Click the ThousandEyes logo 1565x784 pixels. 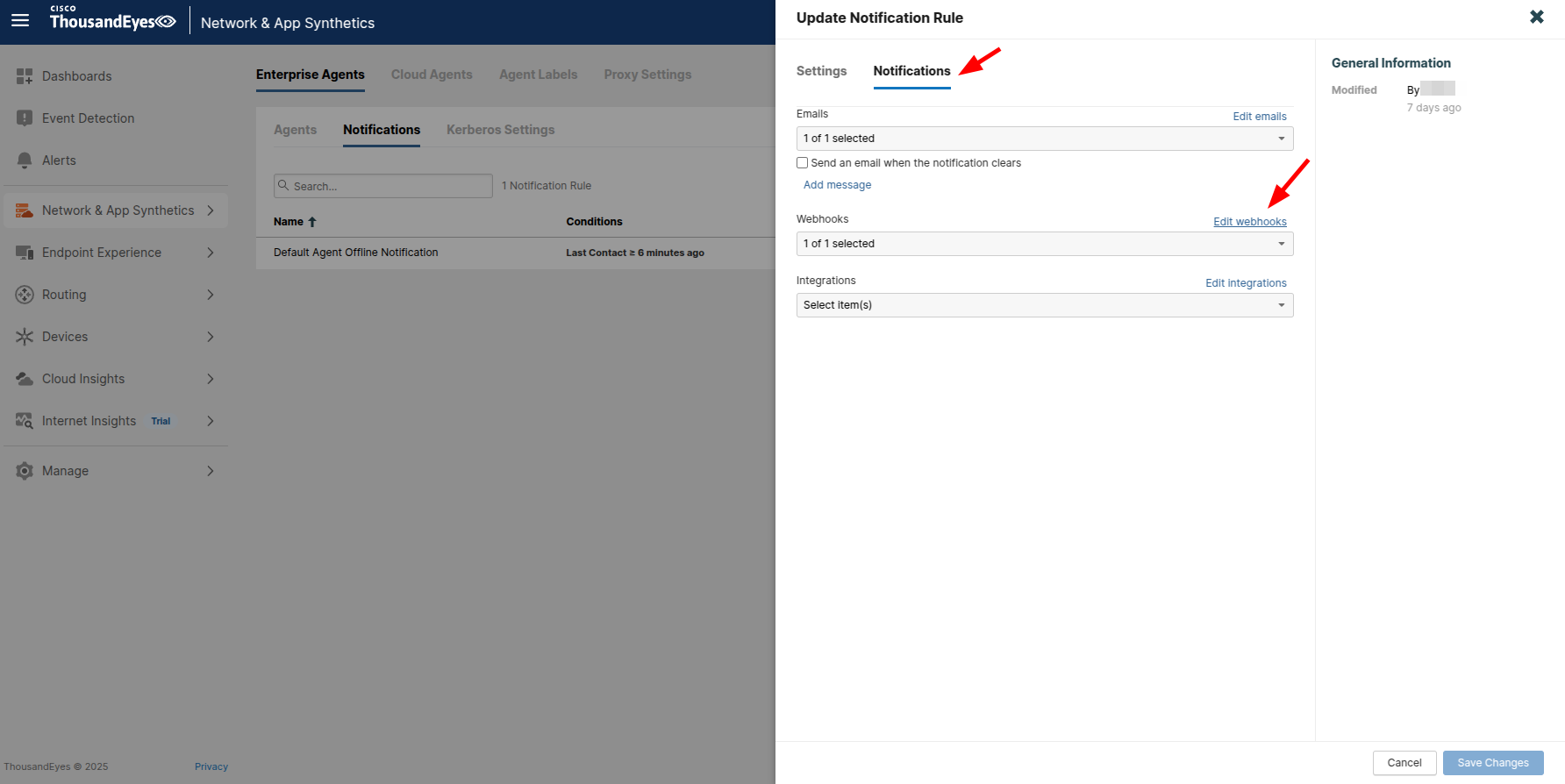[x=112, y=18]
